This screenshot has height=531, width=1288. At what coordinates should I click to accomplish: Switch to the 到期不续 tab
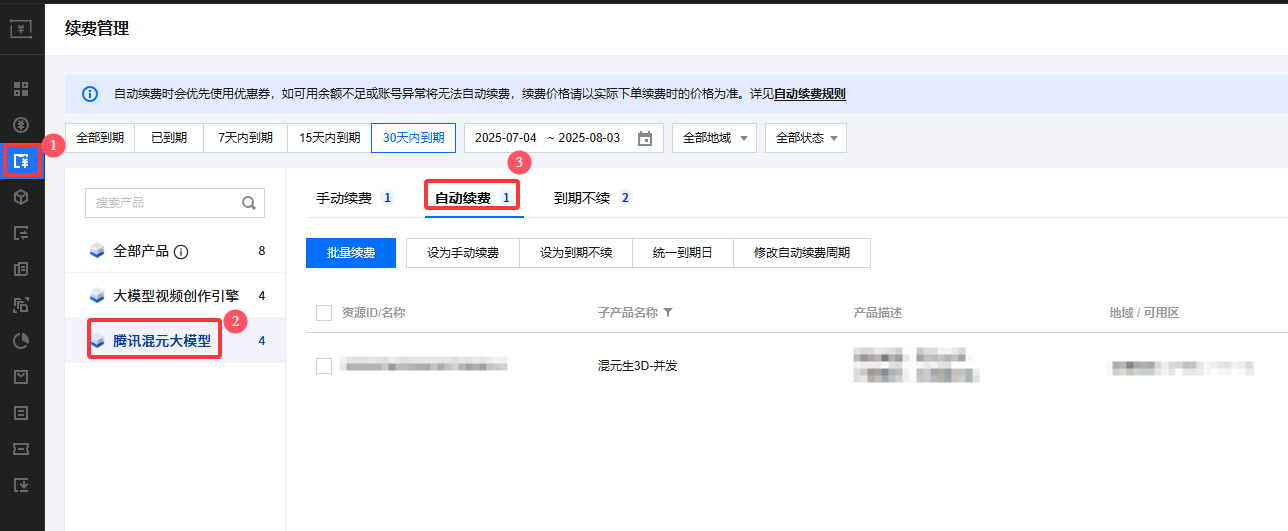click(593, 198)
